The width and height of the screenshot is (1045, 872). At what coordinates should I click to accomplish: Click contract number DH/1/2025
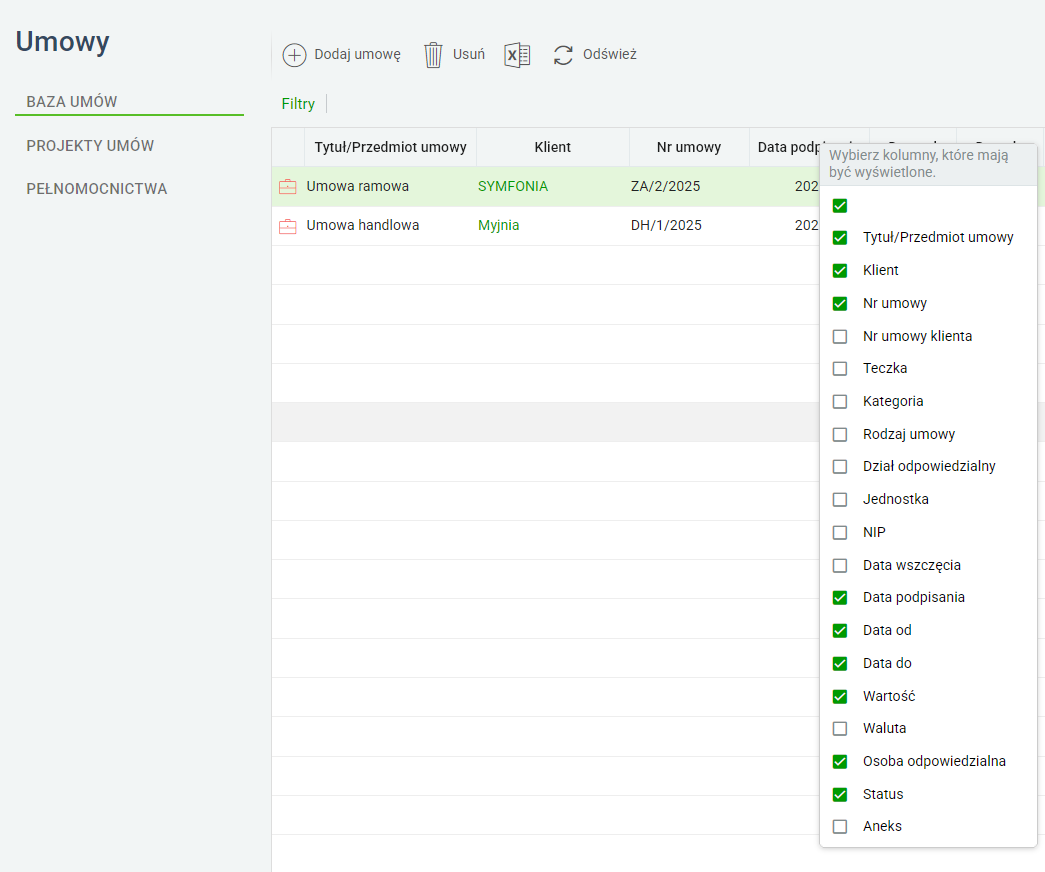pyautogui.click(x=666, y=225)
